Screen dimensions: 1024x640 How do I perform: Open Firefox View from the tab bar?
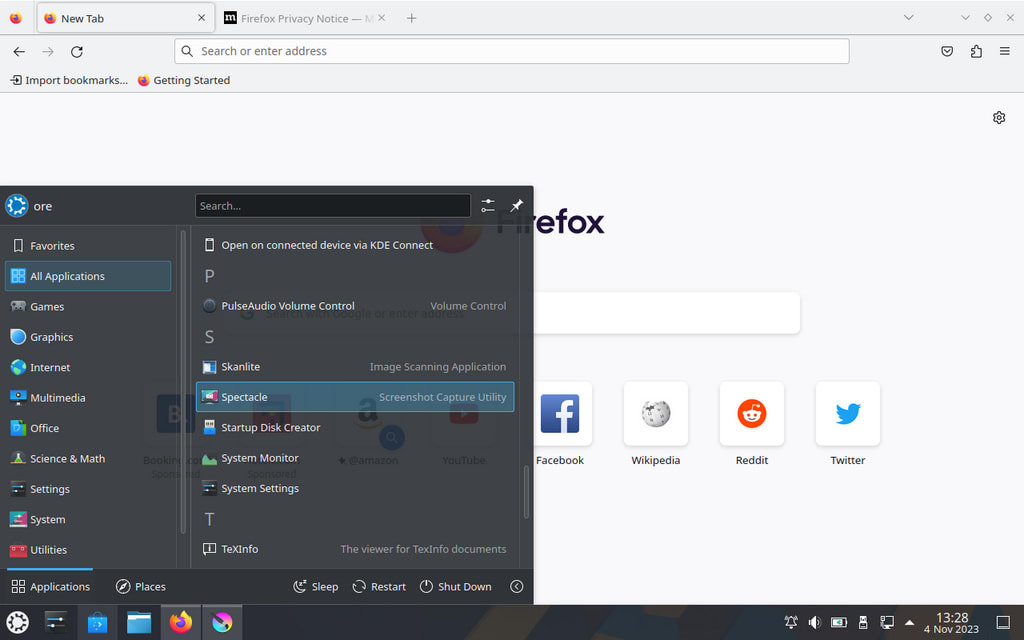[x=16, y=18]
